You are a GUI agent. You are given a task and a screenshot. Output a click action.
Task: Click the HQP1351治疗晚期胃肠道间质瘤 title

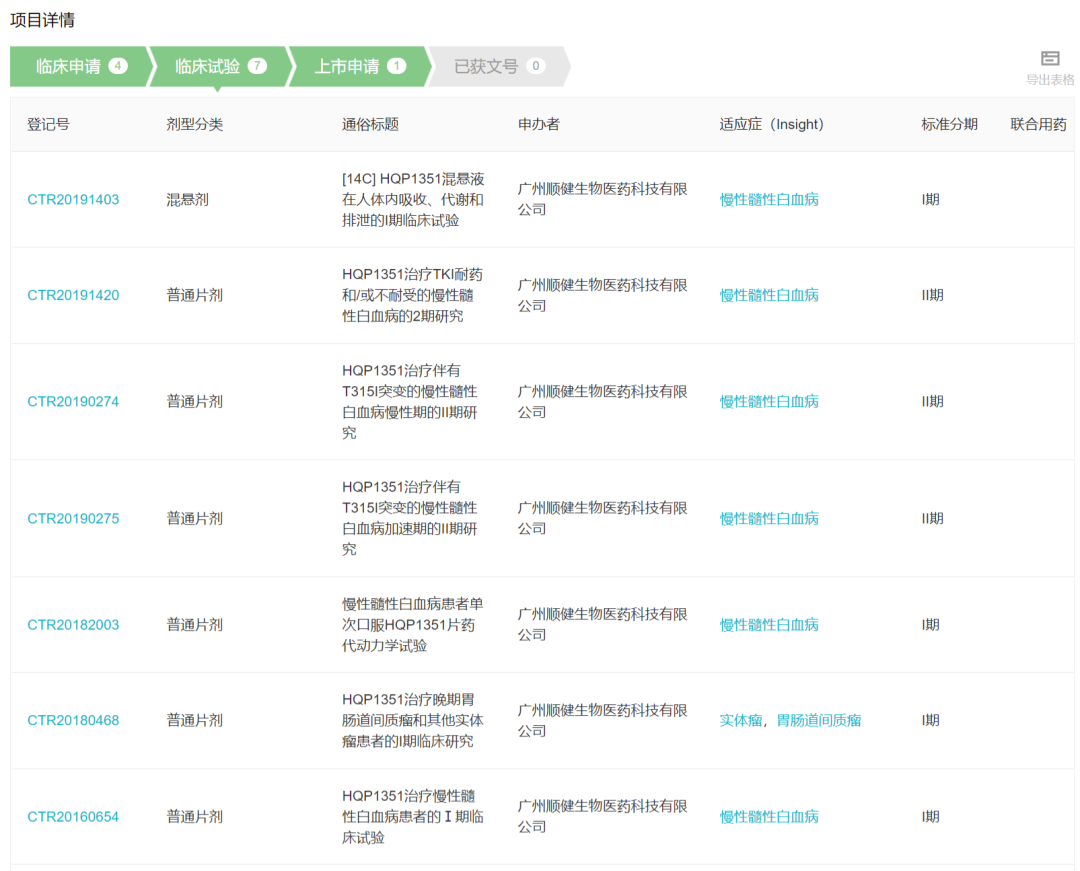click(x=413, y=720)
